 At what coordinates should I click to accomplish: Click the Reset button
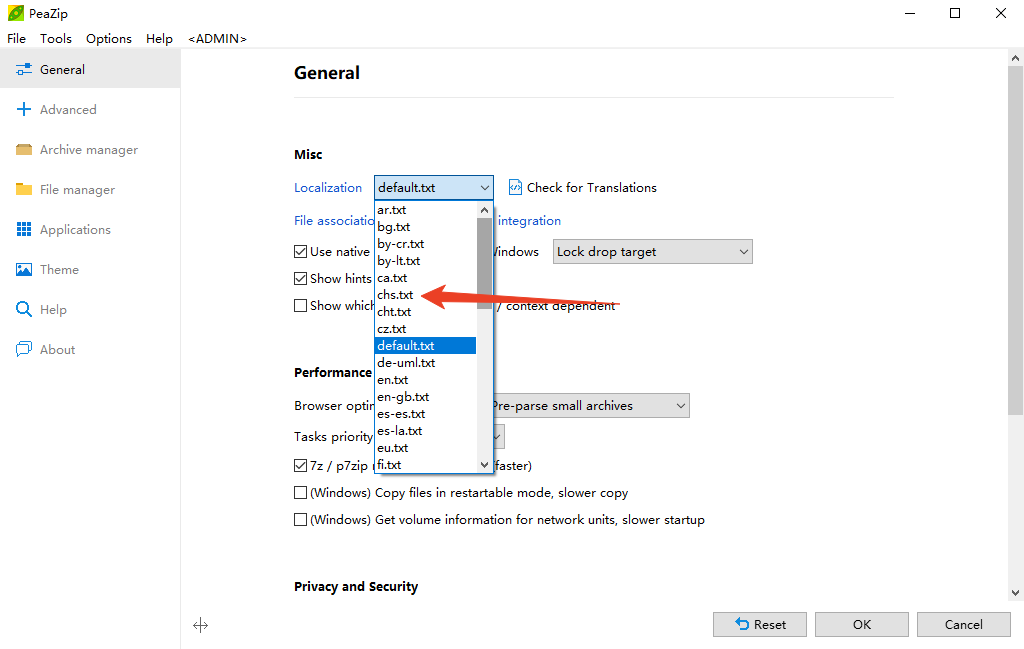(760, 625)
